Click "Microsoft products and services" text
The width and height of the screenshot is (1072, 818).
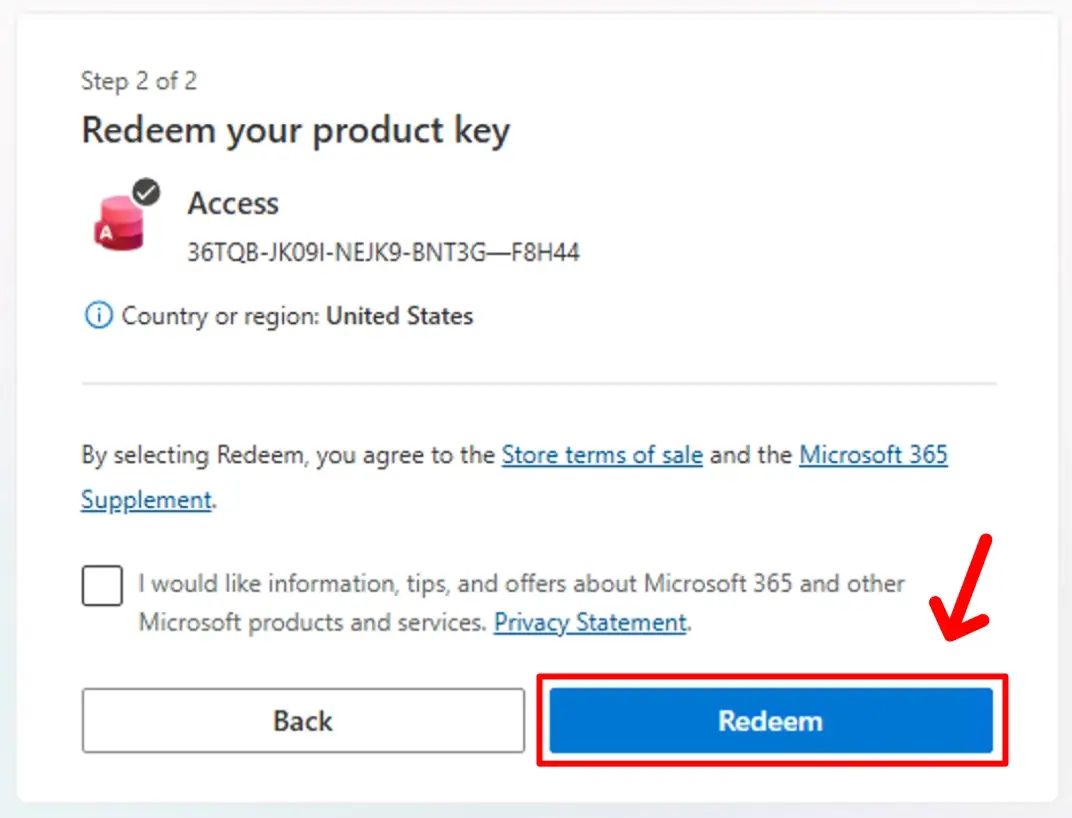313,622
